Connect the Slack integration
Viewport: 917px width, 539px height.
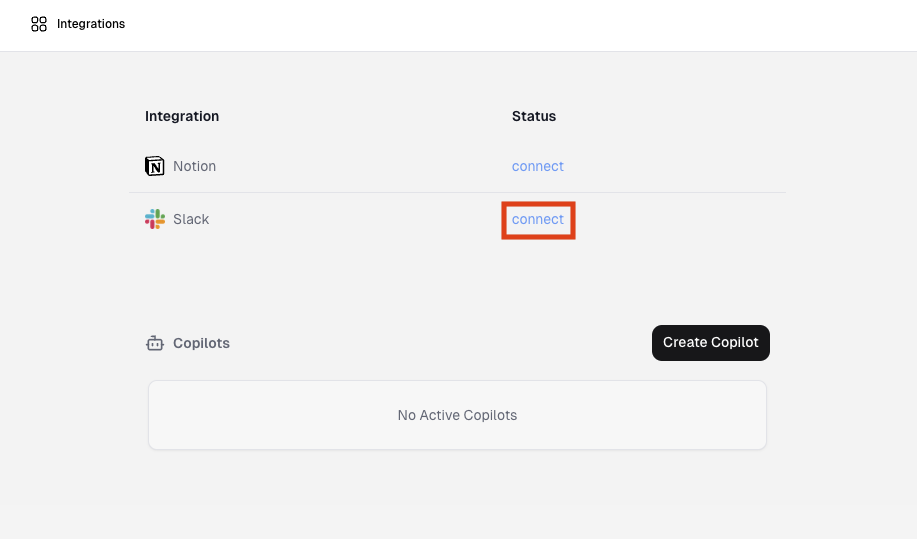pyautogui.click(x=537, y=219)
